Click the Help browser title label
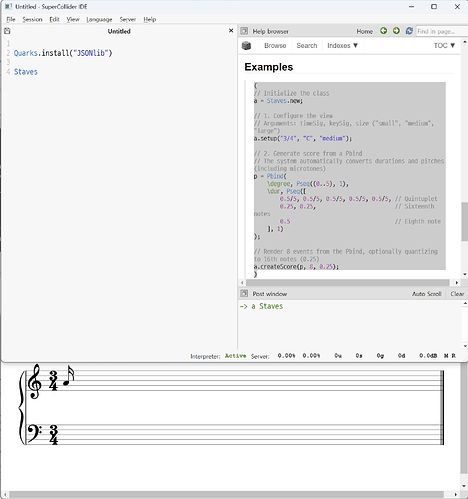The height and width of the screenshot is (499, 468). [x=271, y=31]
